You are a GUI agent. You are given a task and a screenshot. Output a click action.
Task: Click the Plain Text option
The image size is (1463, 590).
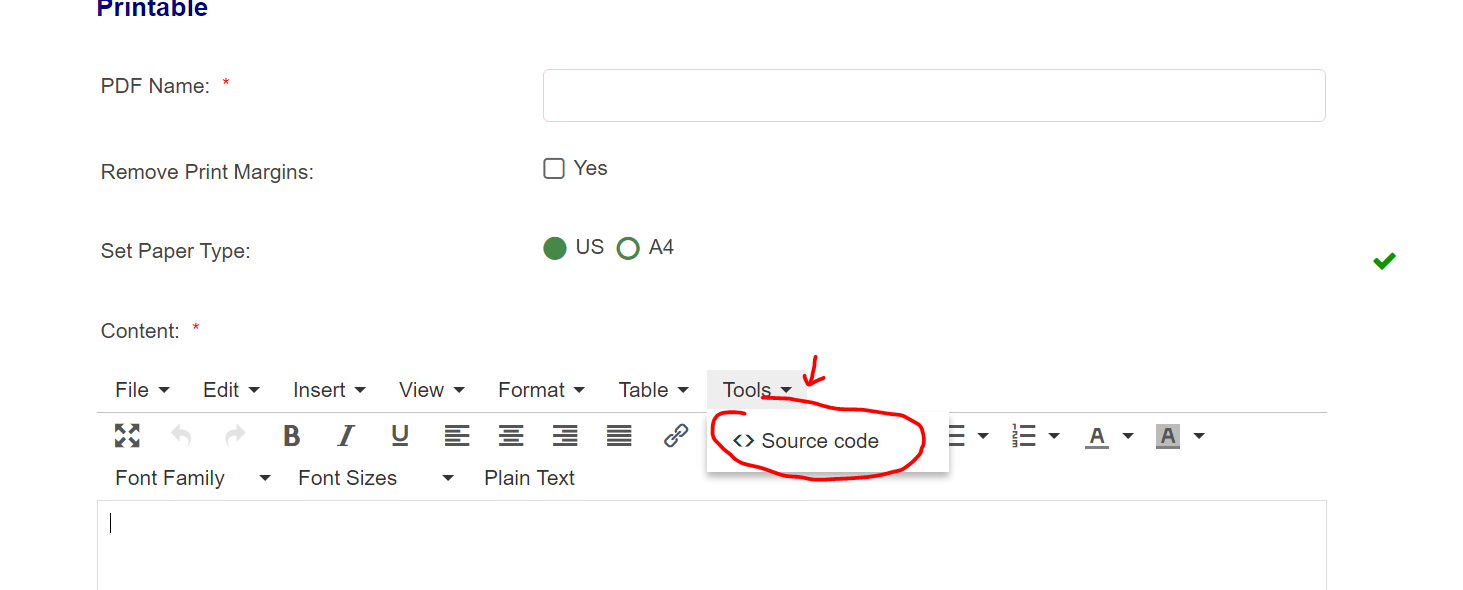[528, 477]
